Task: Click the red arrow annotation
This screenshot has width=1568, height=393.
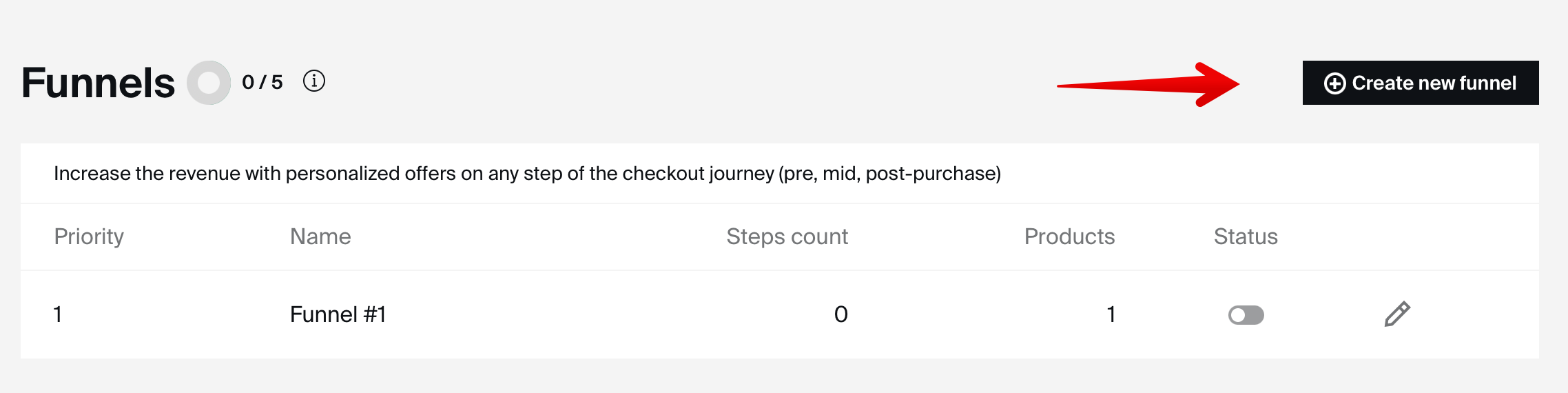Action: tap(1148, 85)
